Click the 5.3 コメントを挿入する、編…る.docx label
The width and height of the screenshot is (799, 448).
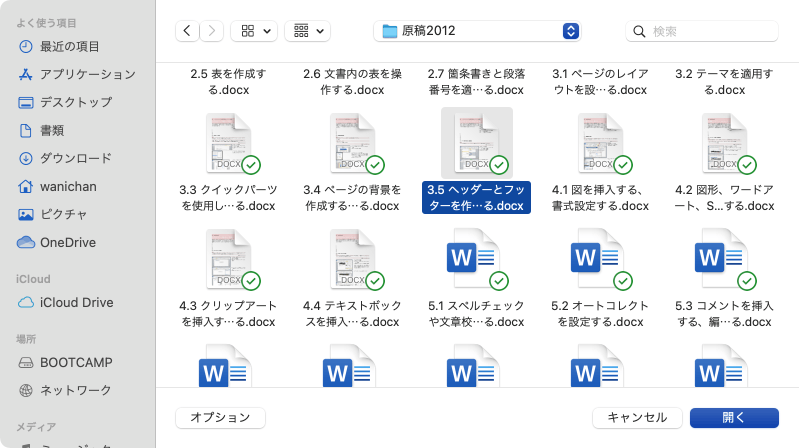(725, 313)
